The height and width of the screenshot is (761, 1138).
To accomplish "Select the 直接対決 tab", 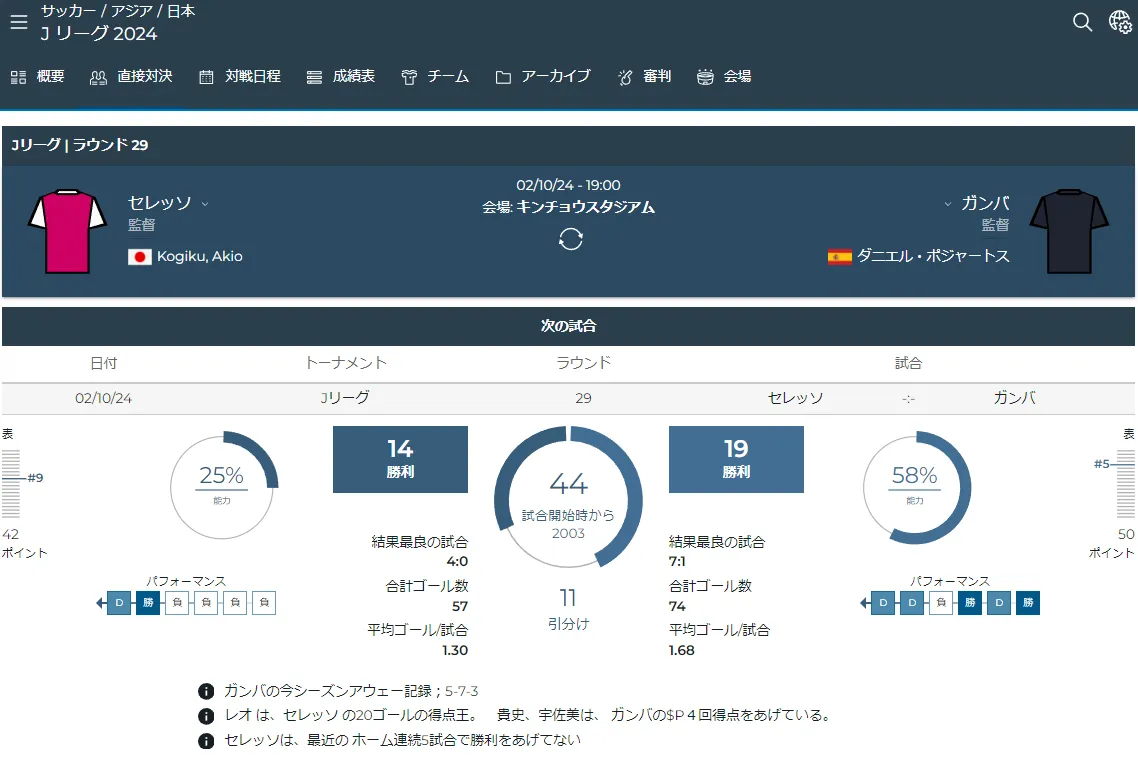I will coord(131,76).
